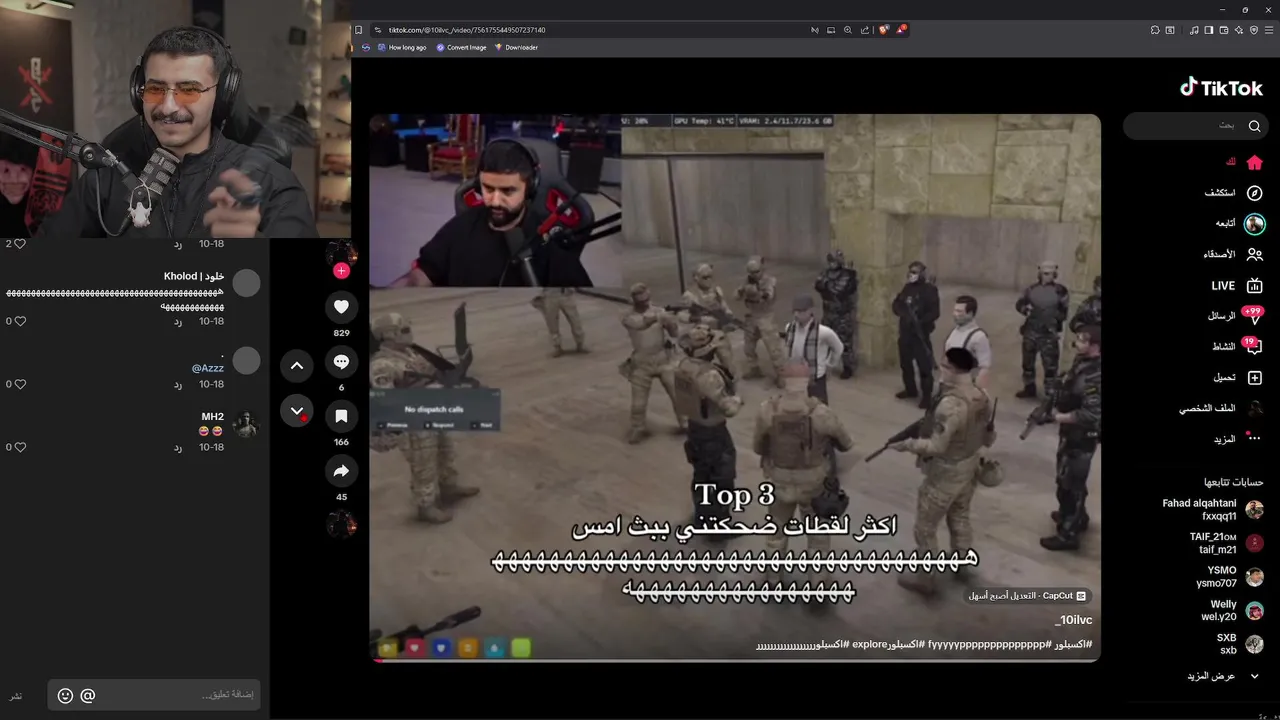
Task: Go to previous video with up chevron
Action: click(x=297, y=366)
